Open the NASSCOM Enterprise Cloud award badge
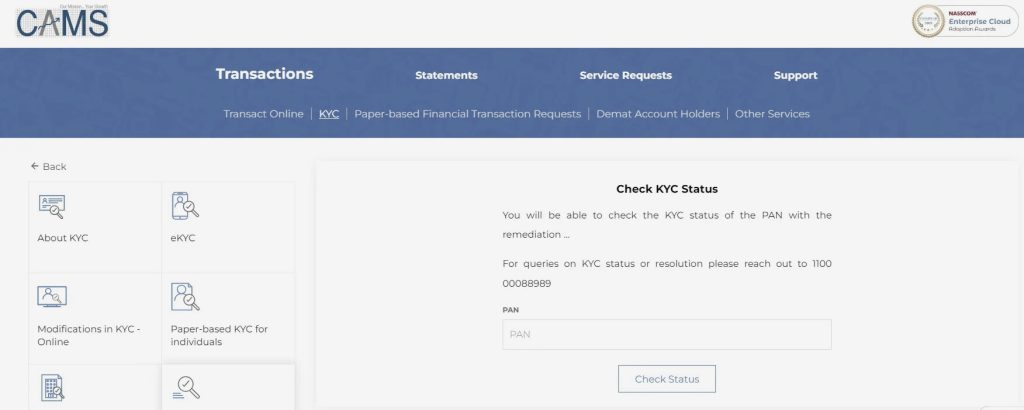 click(x=965, y=22)
